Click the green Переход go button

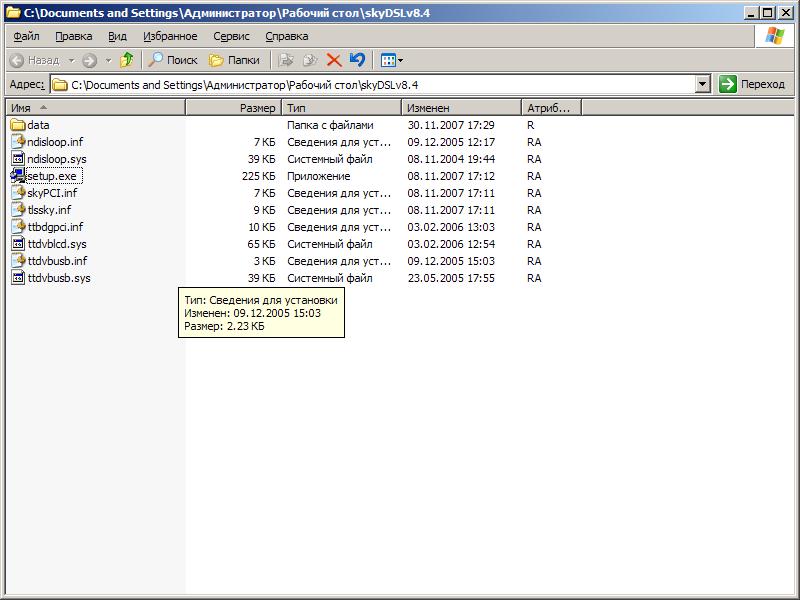(752, 84)
